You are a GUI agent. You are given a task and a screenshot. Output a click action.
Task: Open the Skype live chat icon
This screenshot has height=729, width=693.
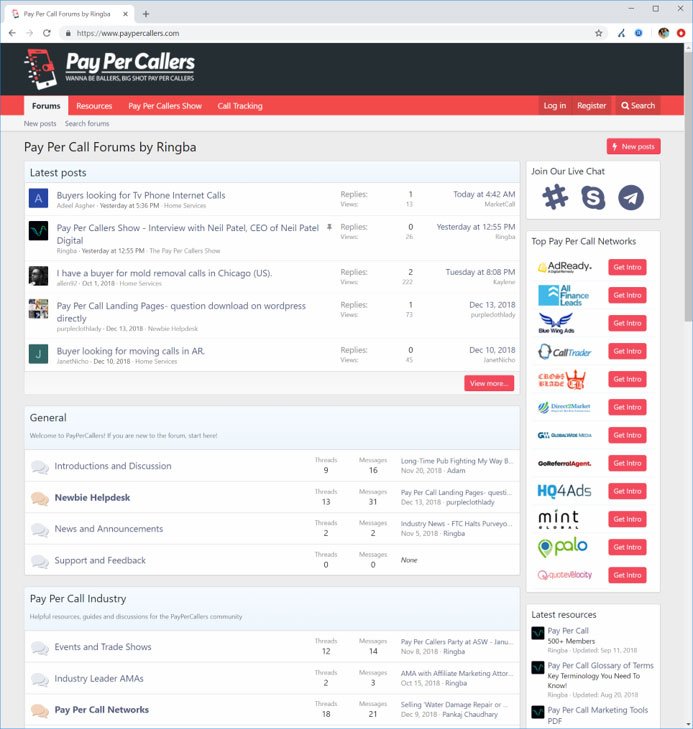[593, 198]
